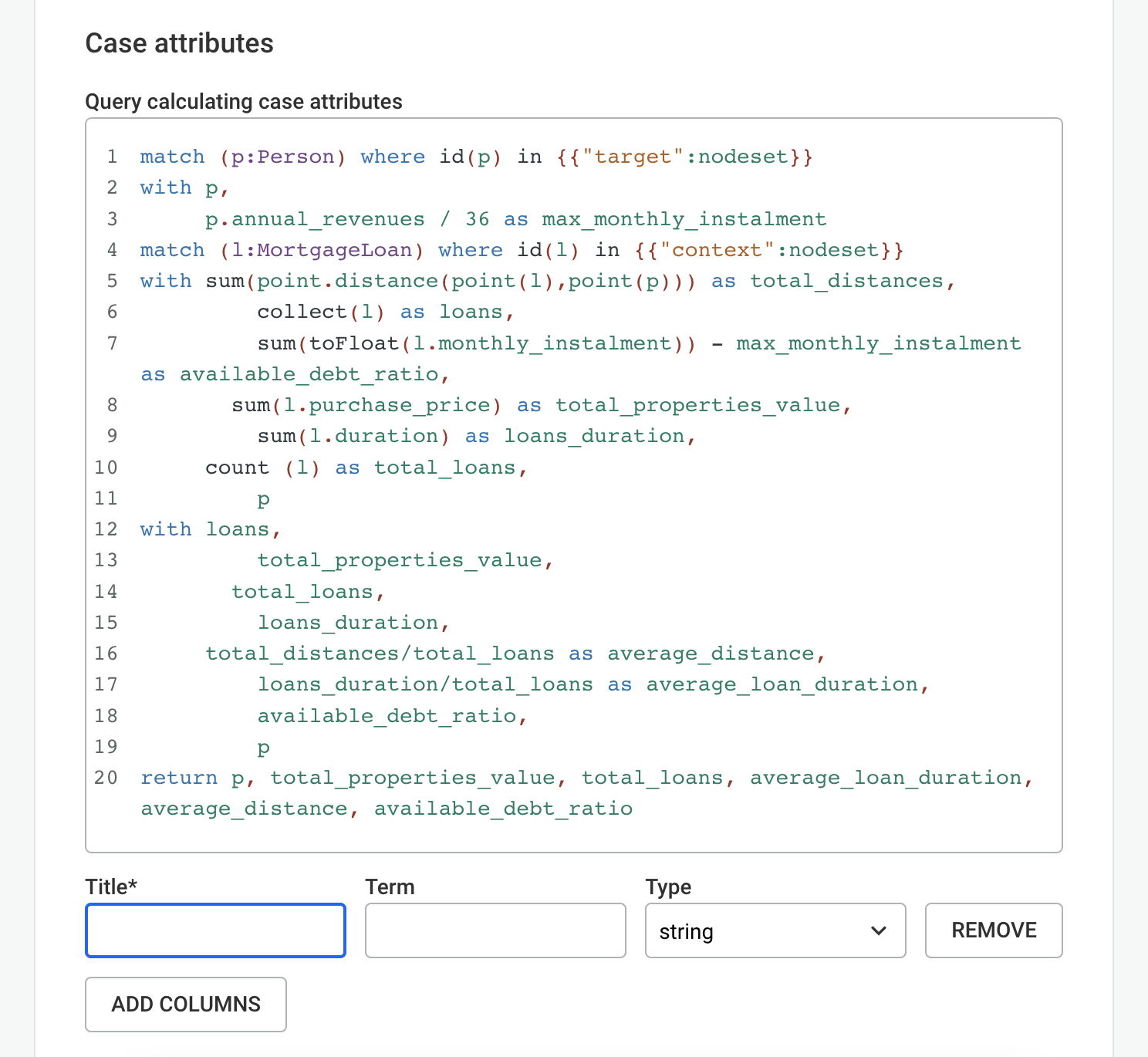
Task: Click line number 4 in the gutter
Action: (113, 250)
